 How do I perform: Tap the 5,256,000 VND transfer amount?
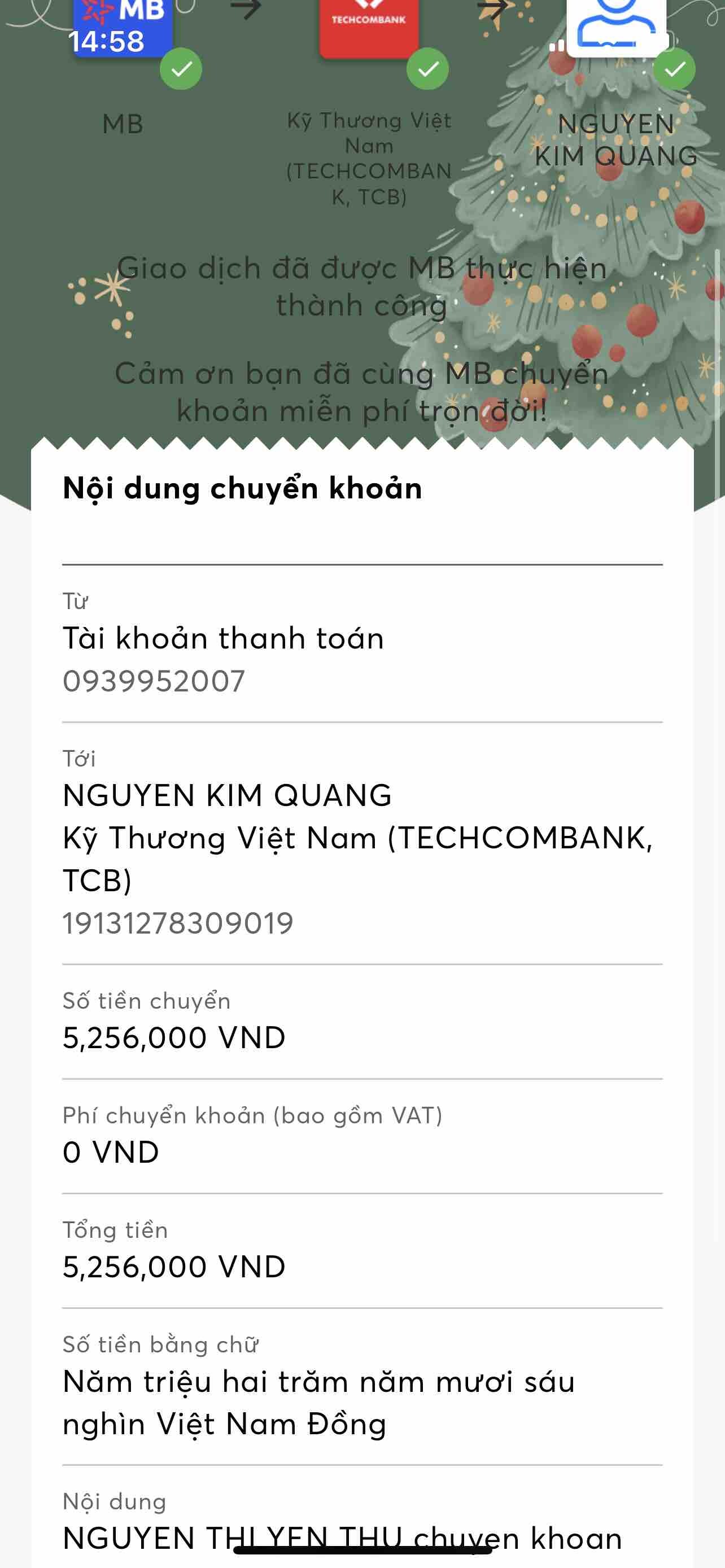[x=174, y=1038]
